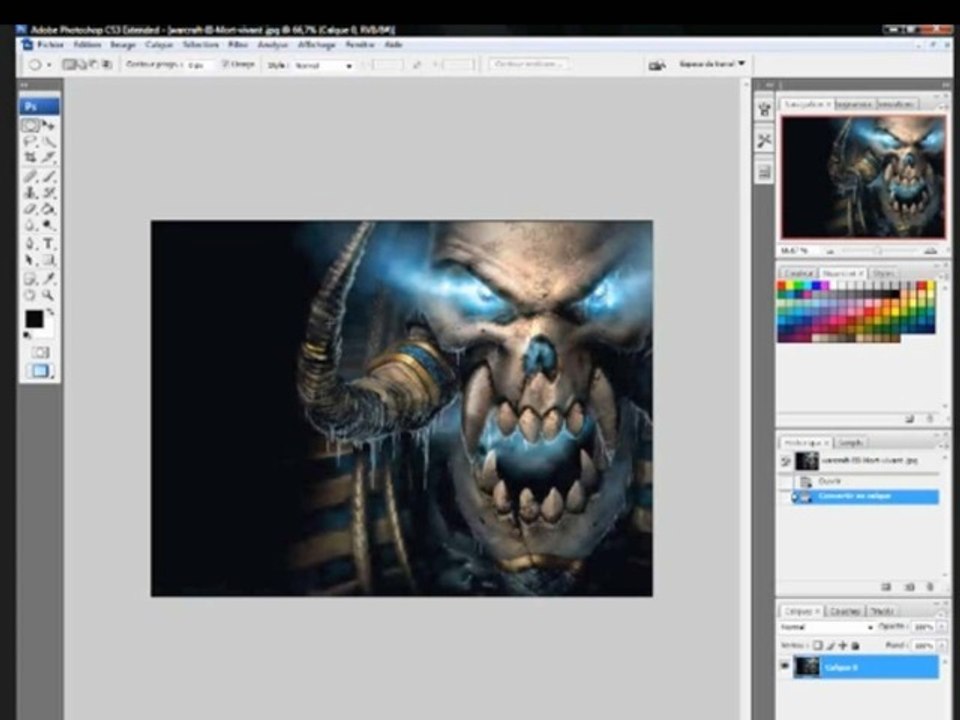
Task: Toggle lock transparent pixels for layer
Action: click(817, 645)
